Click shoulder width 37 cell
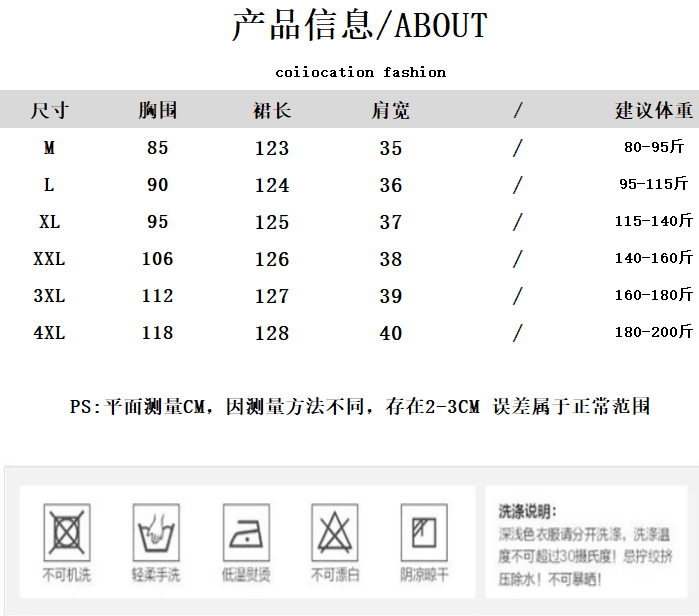699x616 pixels. [x=391, y=222]
